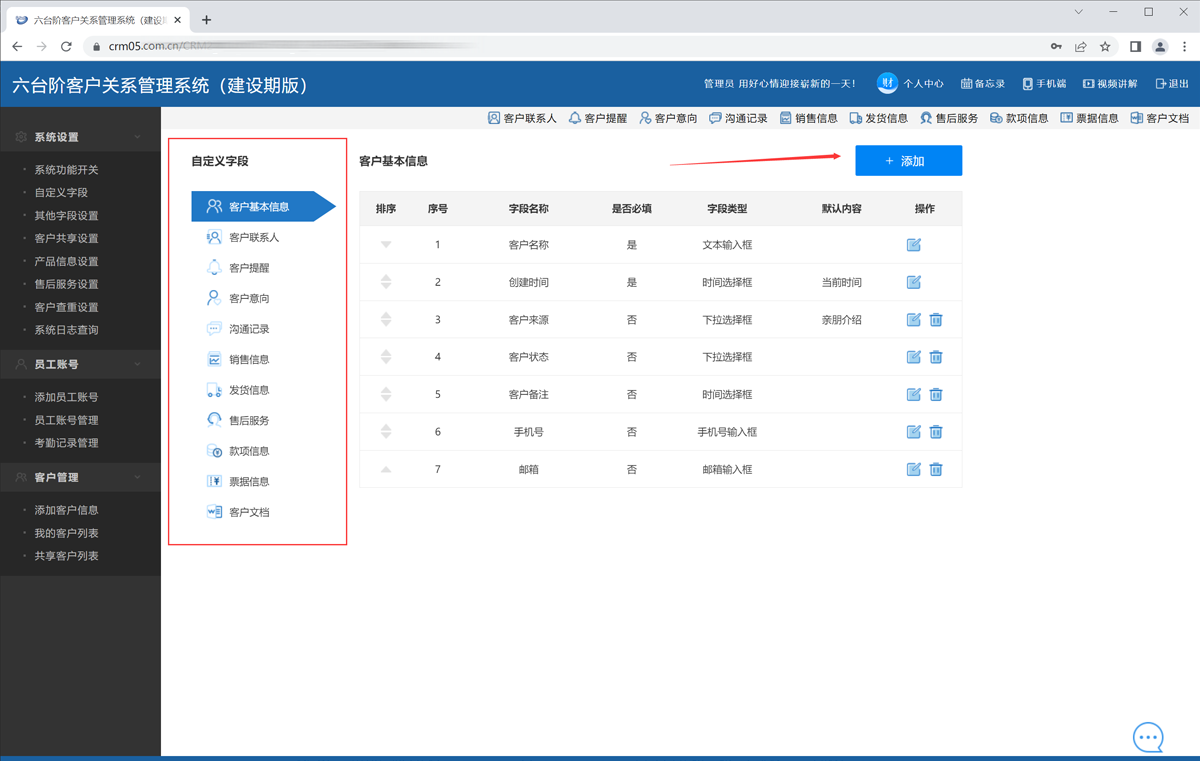The height and width of the screenshot is (761, 1200).
Task: Select 沟通记录 in the custom fields list
Action: tap(238, 329)
